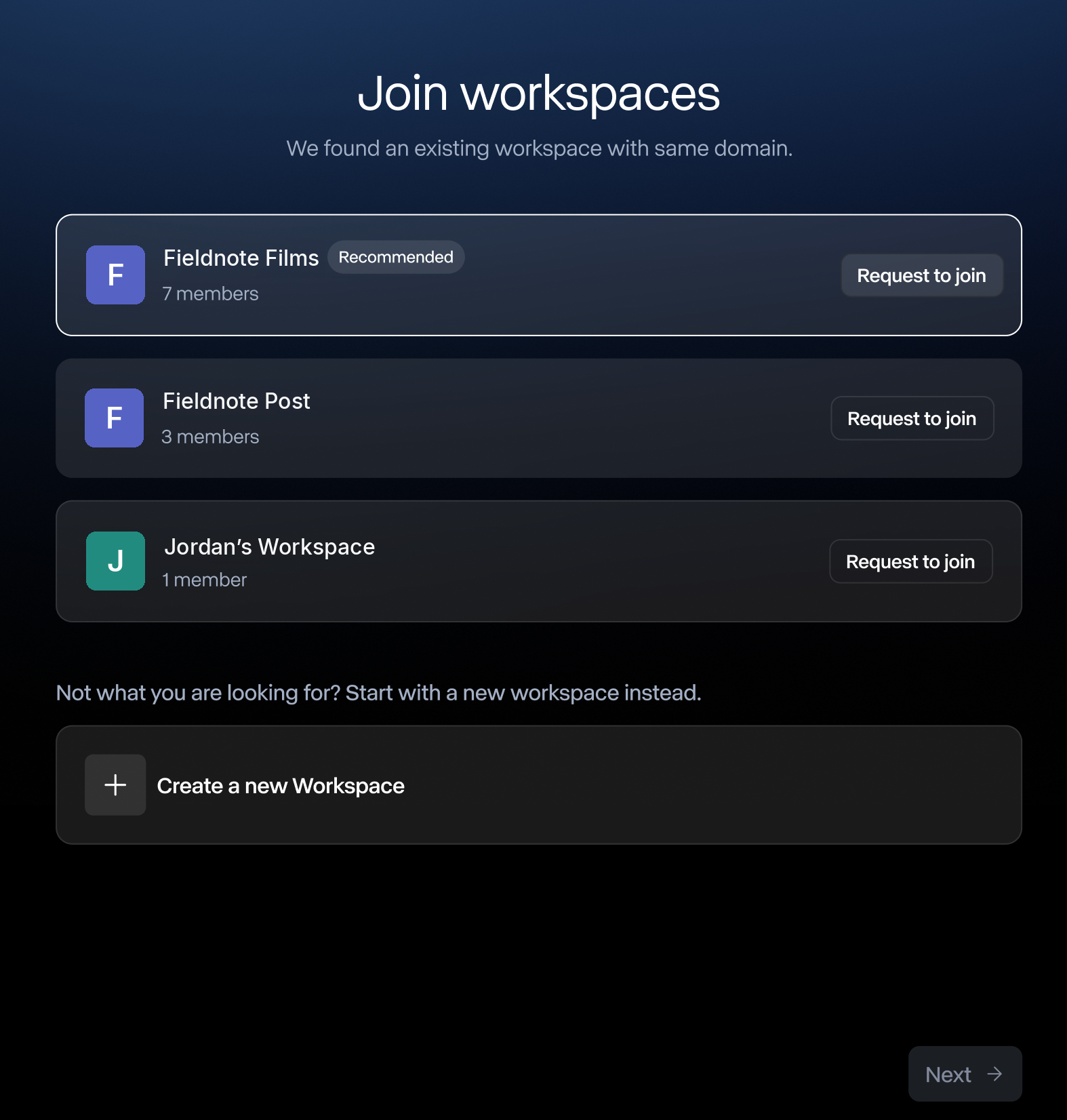Image resolution: width=1067 pixels, height=1120 pixels.
Task: Click the Fieldnote Post workspace name
Action: 237,401
